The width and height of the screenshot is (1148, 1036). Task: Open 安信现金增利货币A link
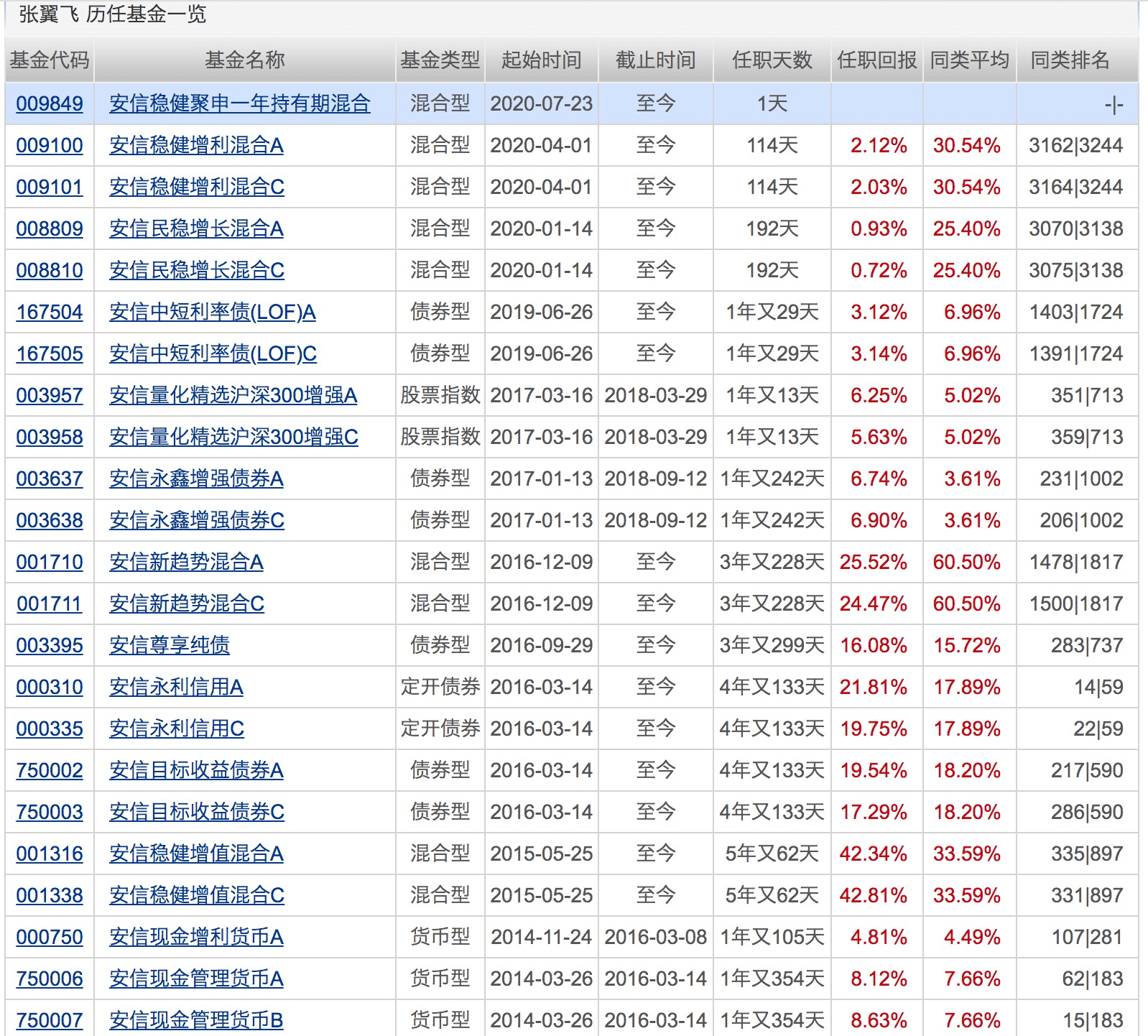(x=196, y=937)
